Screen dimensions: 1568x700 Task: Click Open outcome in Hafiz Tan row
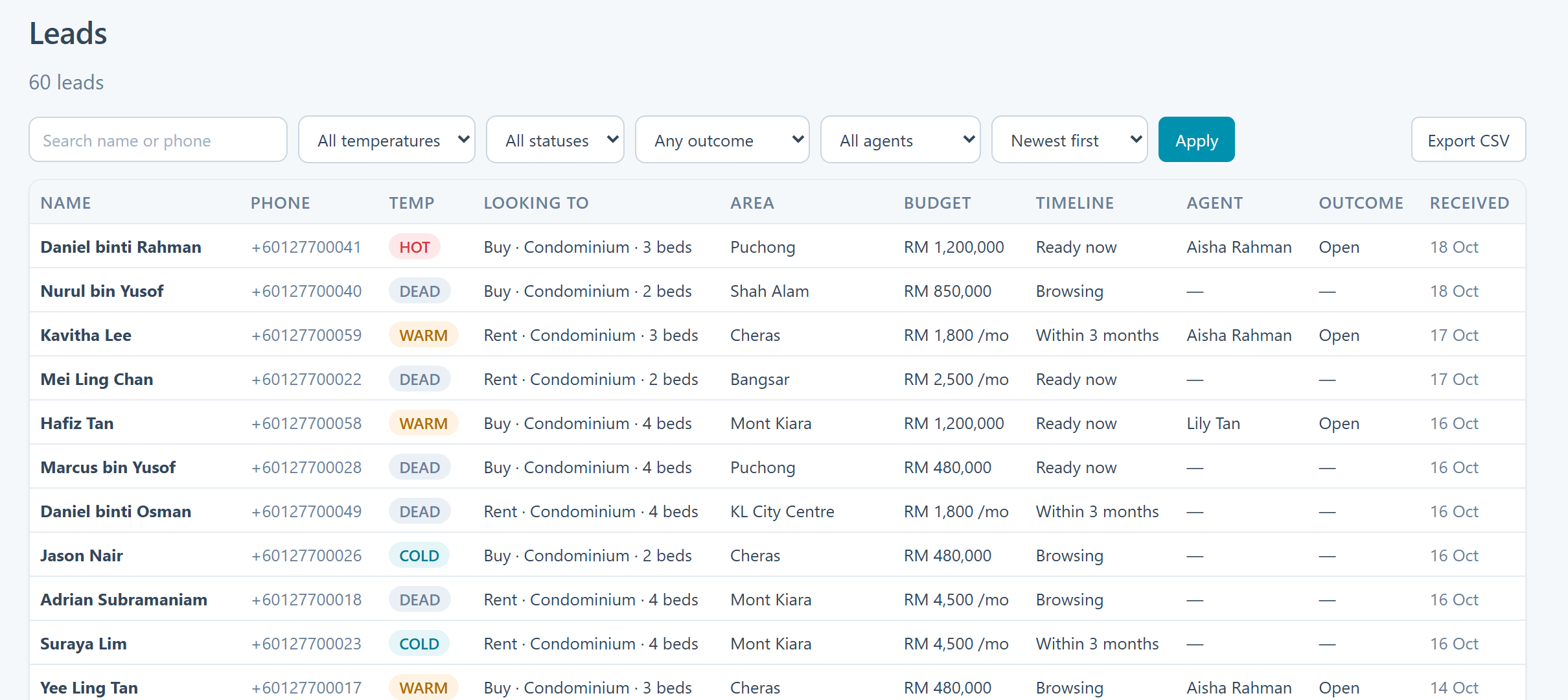[x=1339, y=423]
